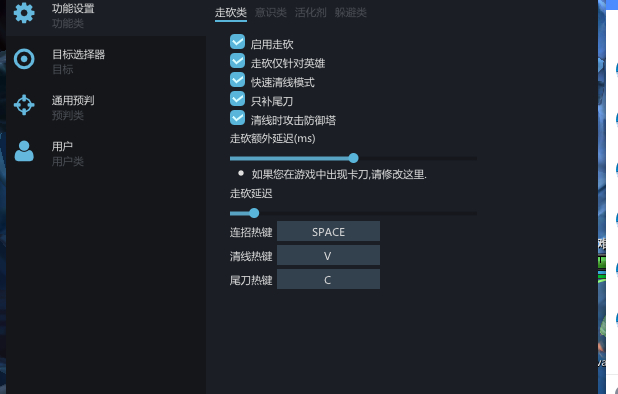This screenshot has width=618, height=394.
Task: Disable 快速清线模式 checkbox
Action: tap(237, 80)
